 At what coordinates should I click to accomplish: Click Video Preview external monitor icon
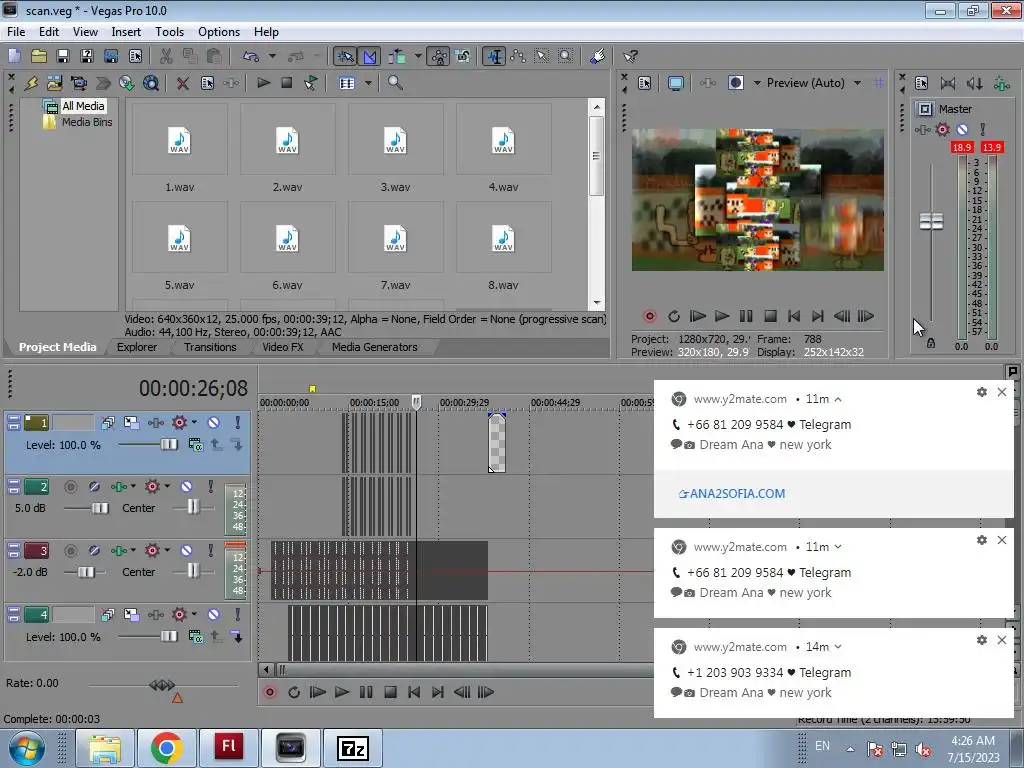coord(676,83)
